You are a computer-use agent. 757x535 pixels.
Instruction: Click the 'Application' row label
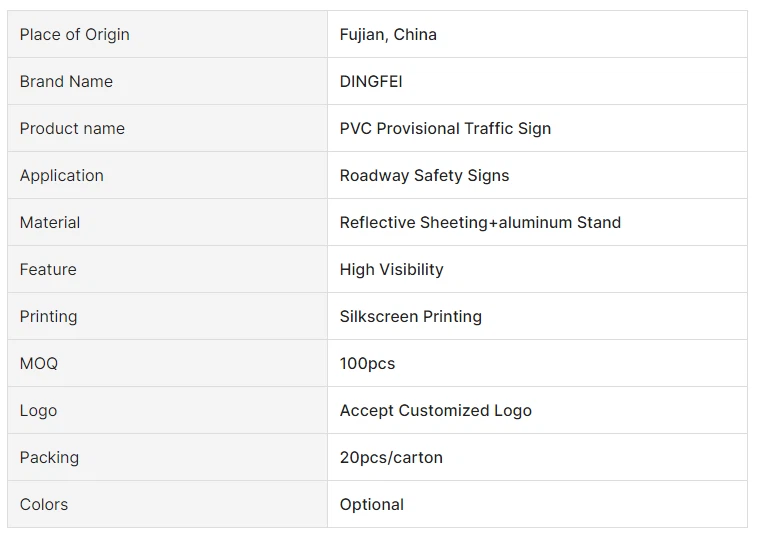(62, 176)
